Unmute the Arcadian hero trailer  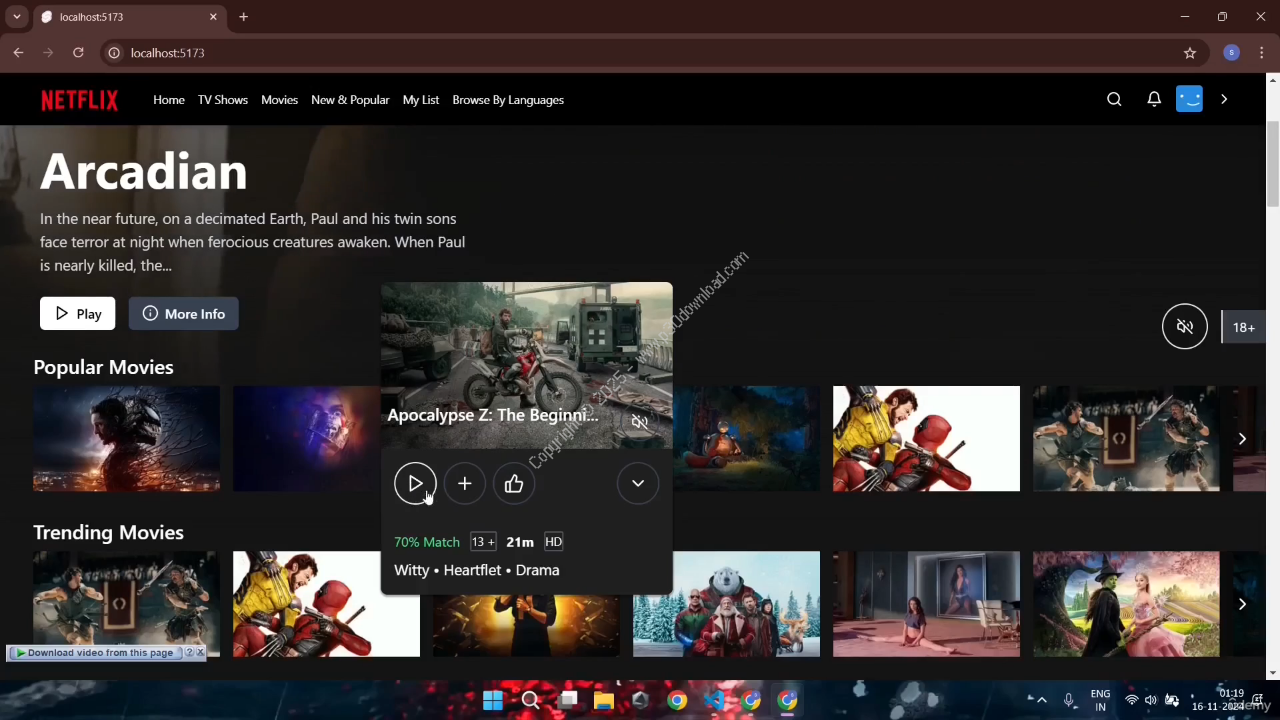[x=1185, y=327]
